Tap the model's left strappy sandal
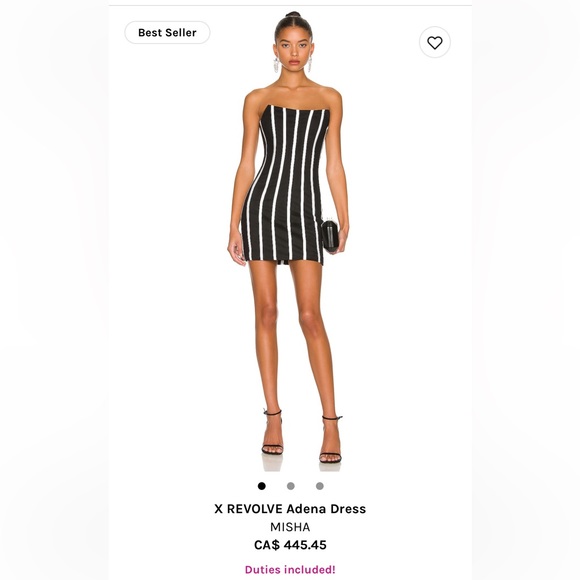Viewport: 580px width, 580px height. click(x=330, y=440)
